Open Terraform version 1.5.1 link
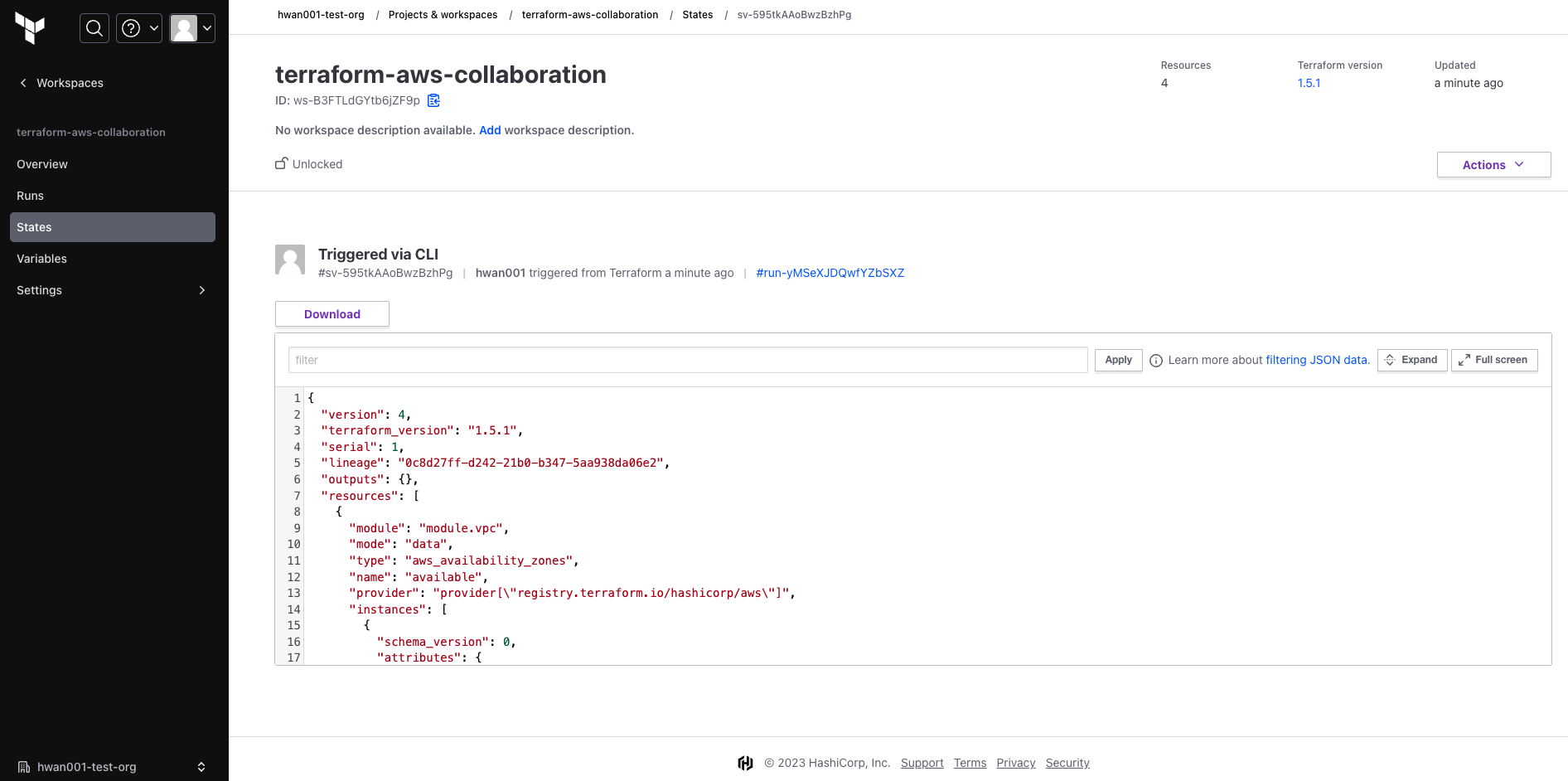 1309,83
